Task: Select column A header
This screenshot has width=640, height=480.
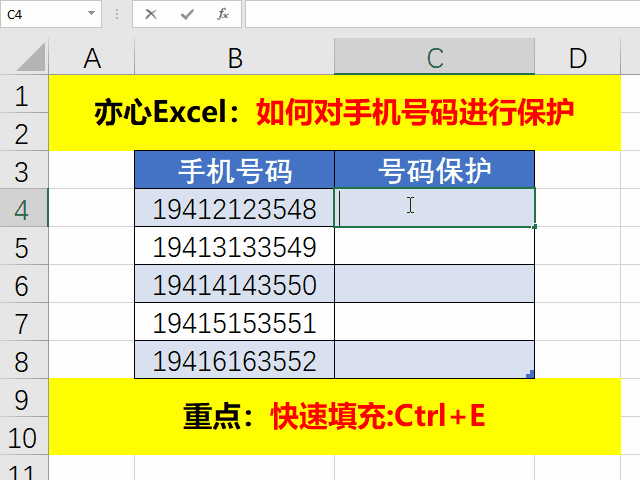Action: click(x=92, y=59)
